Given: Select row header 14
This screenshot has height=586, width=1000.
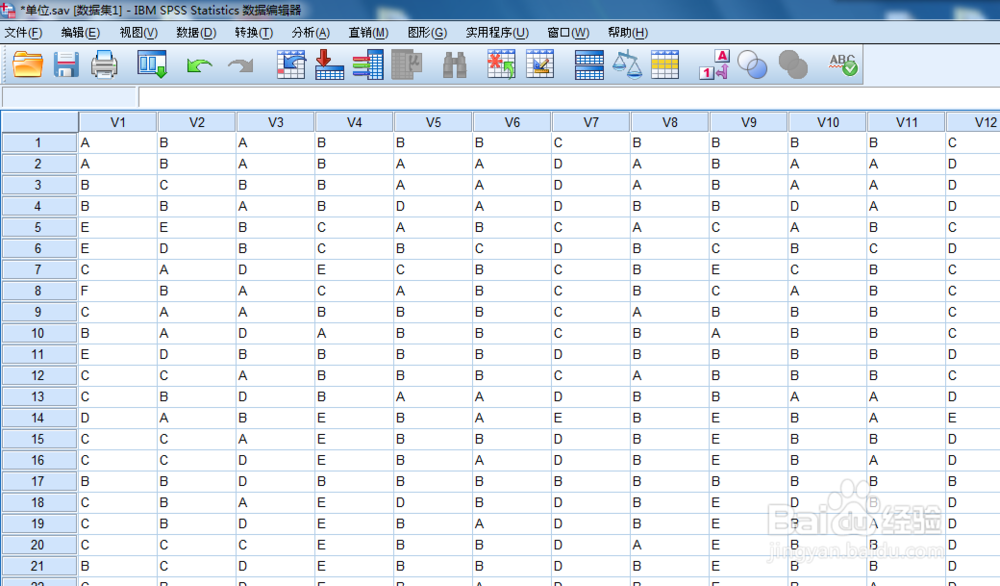Looking at the screenshot, I should [39, 418].
